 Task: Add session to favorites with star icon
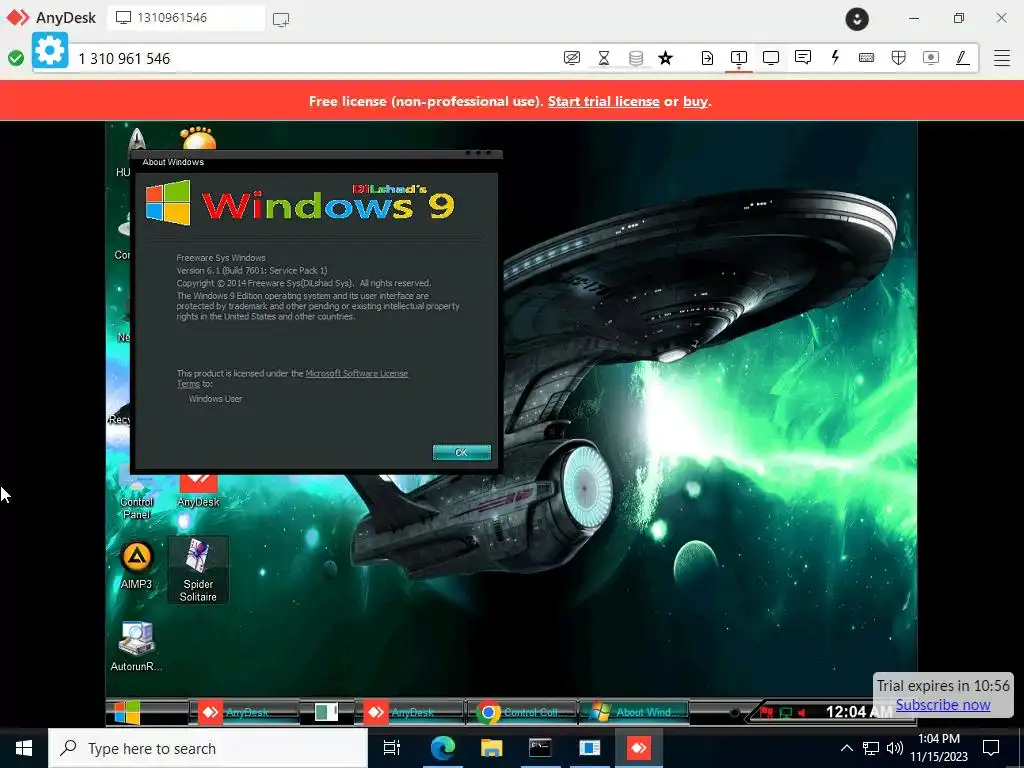[x=665, y=58]
